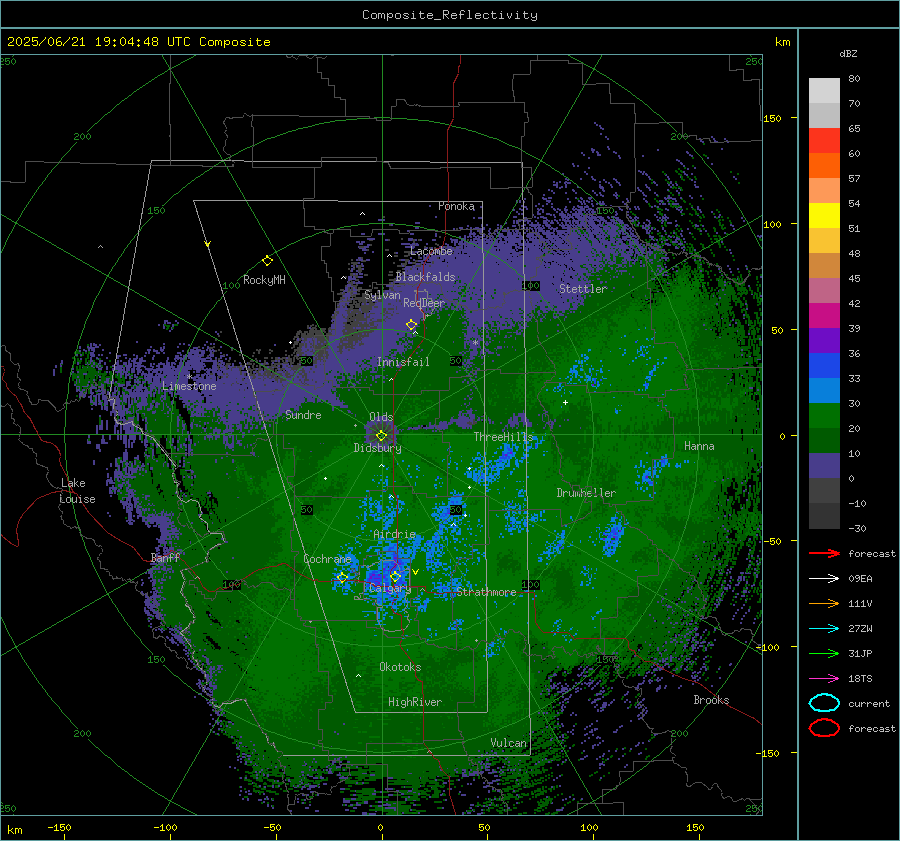Click the yellow diamond marker below Cochrane

(342, 578)
